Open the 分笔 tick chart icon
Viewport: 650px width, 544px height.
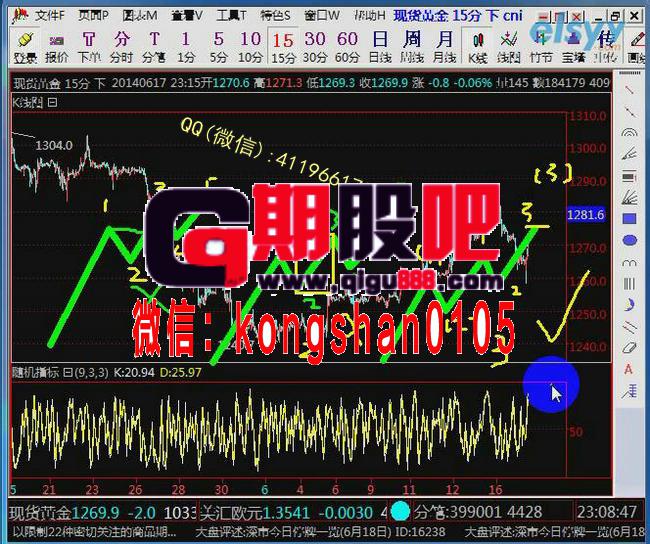(x=153, y=48)
